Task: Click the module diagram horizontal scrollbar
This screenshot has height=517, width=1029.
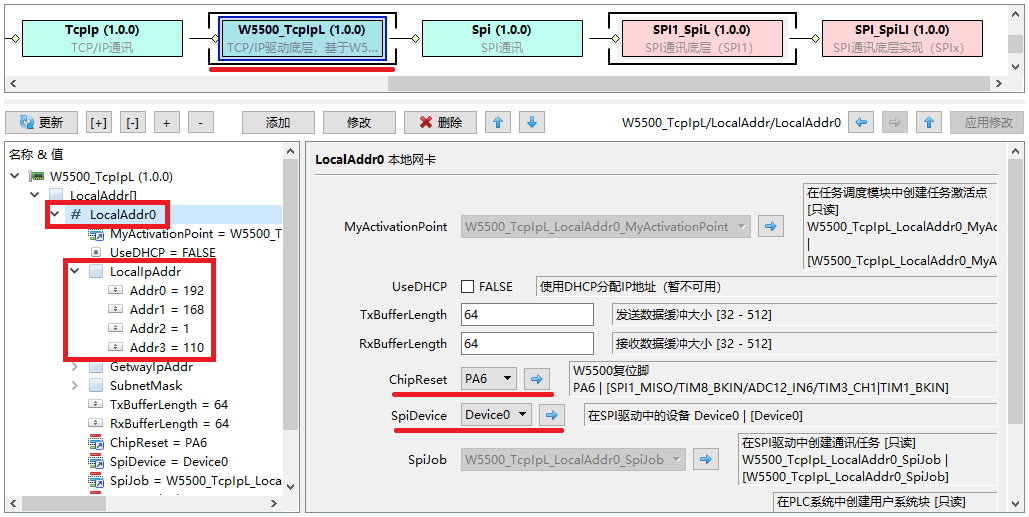Action: click(689, 84)
